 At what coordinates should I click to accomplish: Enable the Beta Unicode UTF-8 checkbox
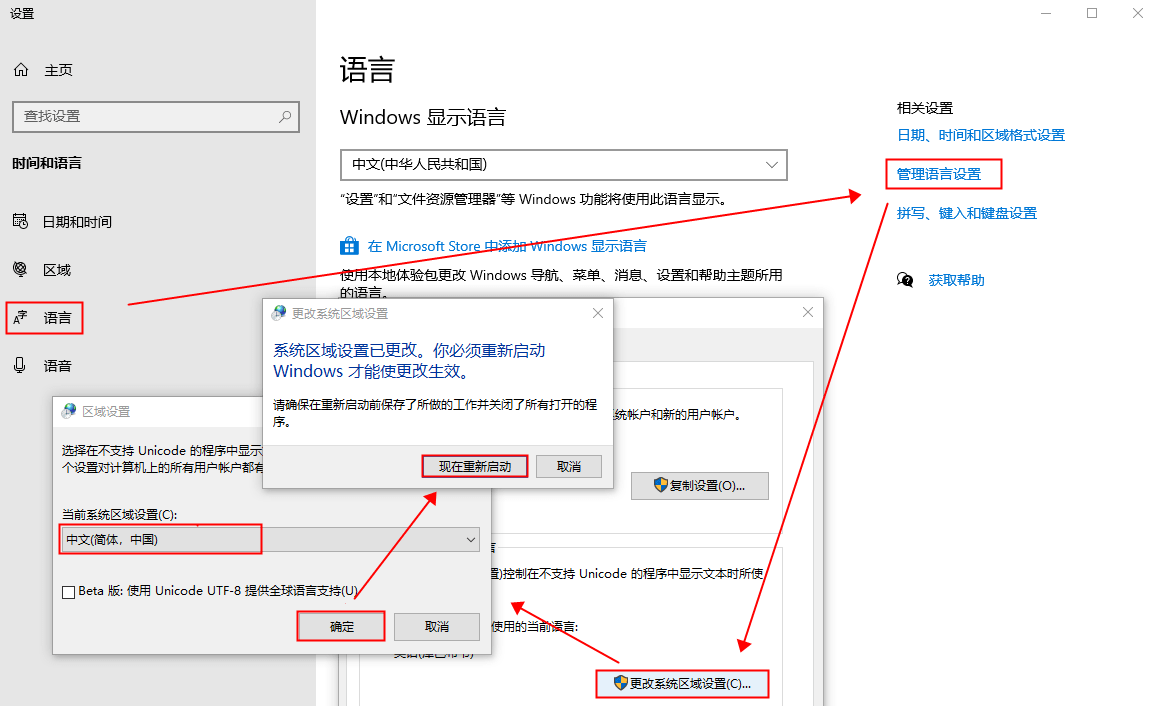click(x=68, y=592)
